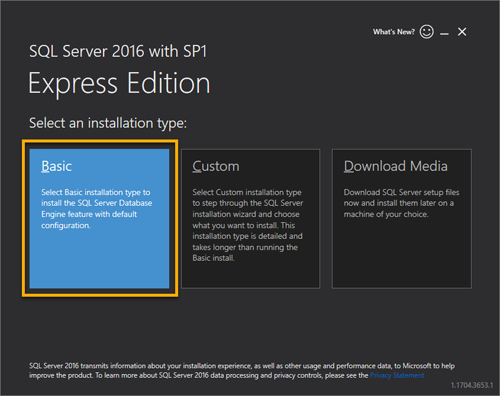This screenshot has height=396, width=500.
Task: Click the smiley feedback icon
Action: [427, 32]
